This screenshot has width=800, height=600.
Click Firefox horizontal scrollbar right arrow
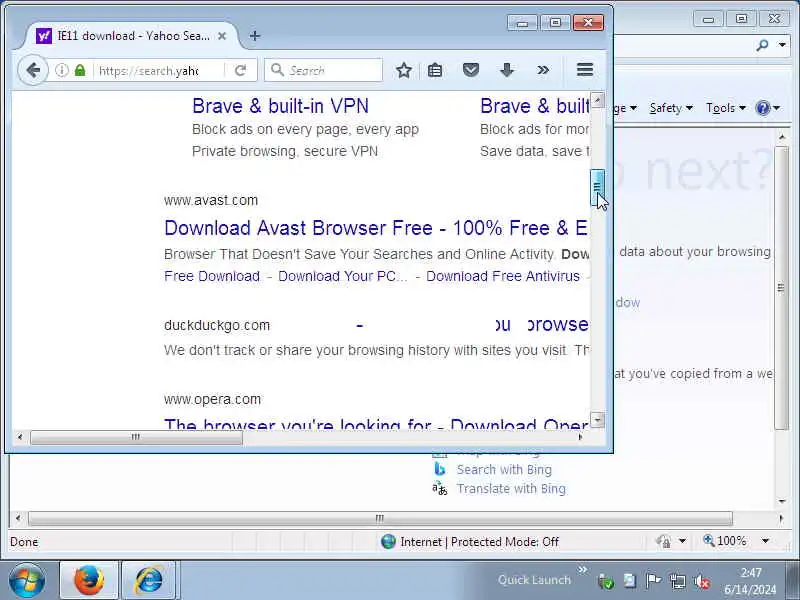[x=580, y=437]
